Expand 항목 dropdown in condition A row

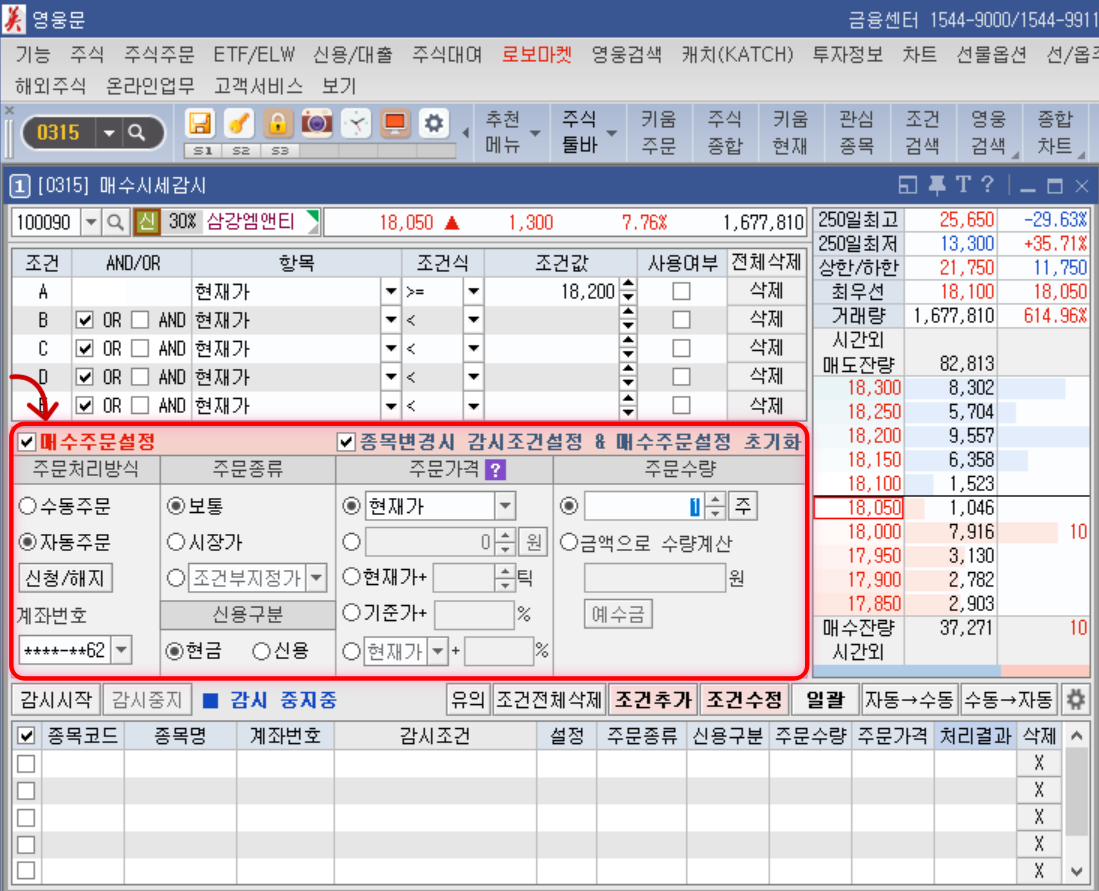390,292
